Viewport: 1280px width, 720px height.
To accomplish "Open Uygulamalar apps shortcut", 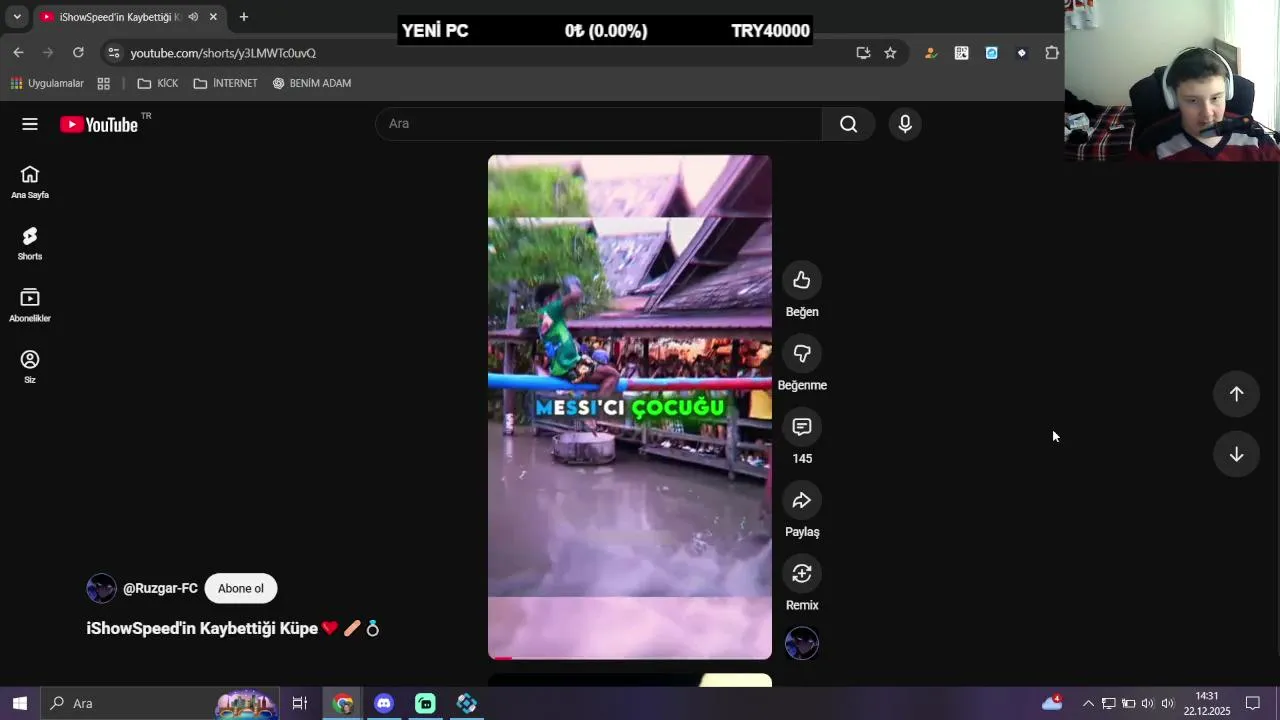I will point(47,83).
